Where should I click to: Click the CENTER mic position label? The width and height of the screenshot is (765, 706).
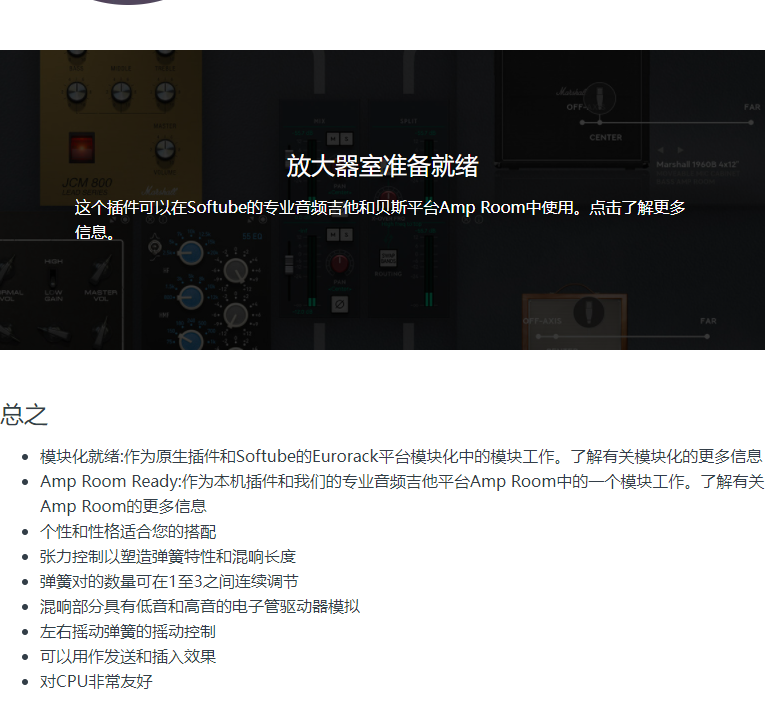coord(605,138)
